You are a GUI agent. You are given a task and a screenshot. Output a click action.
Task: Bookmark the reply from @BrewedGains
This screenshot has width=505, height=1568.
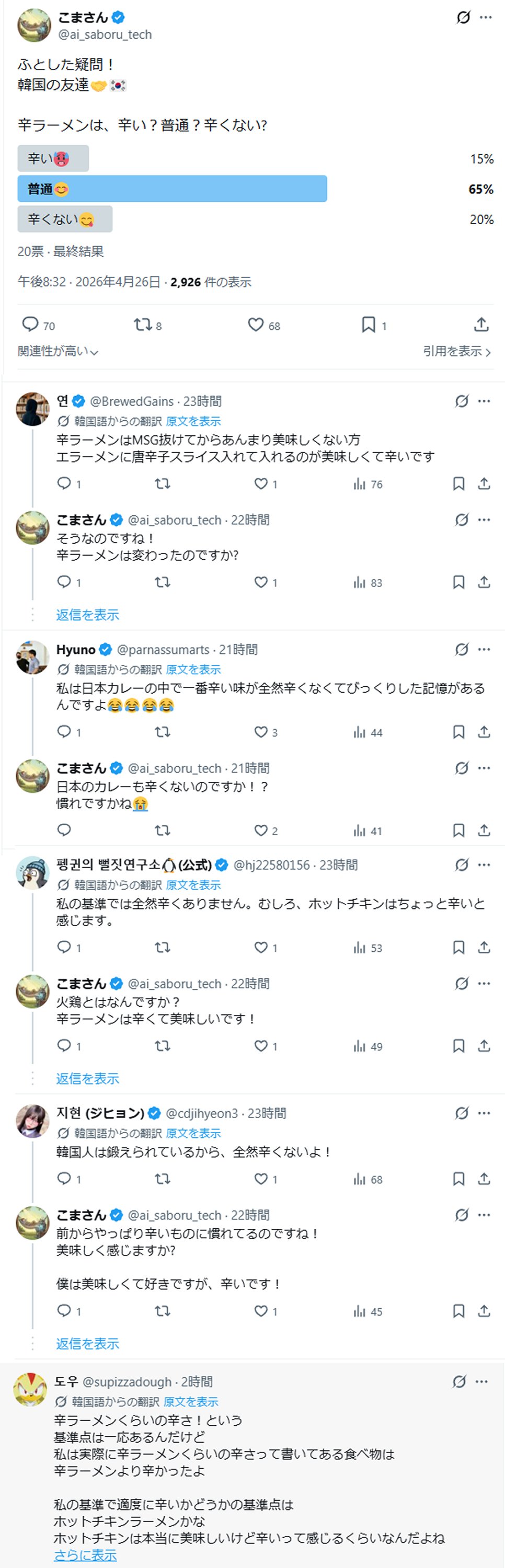click(x=458, y=484)
